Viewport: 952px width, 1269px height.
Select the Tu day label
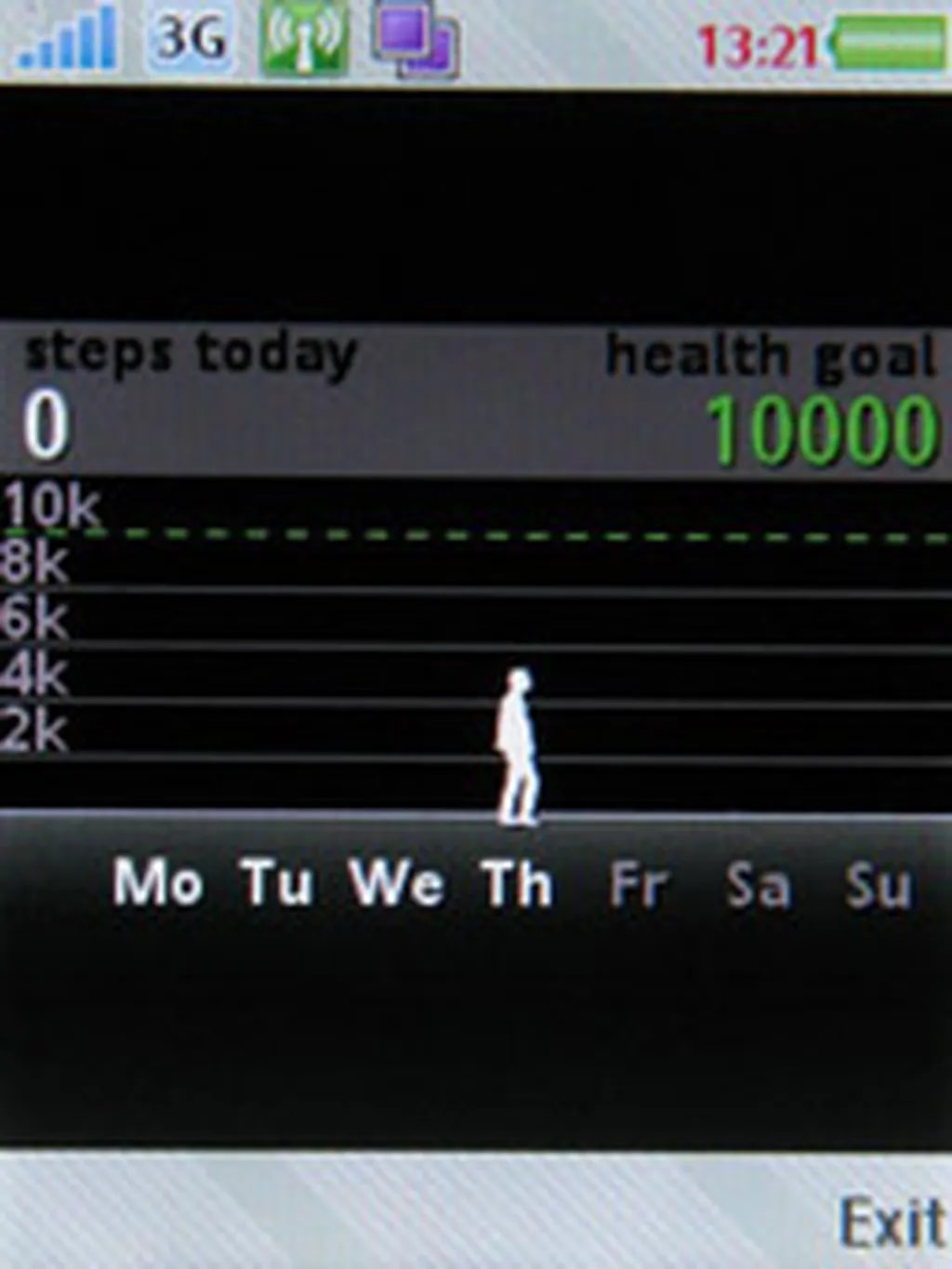coord(276,882)
